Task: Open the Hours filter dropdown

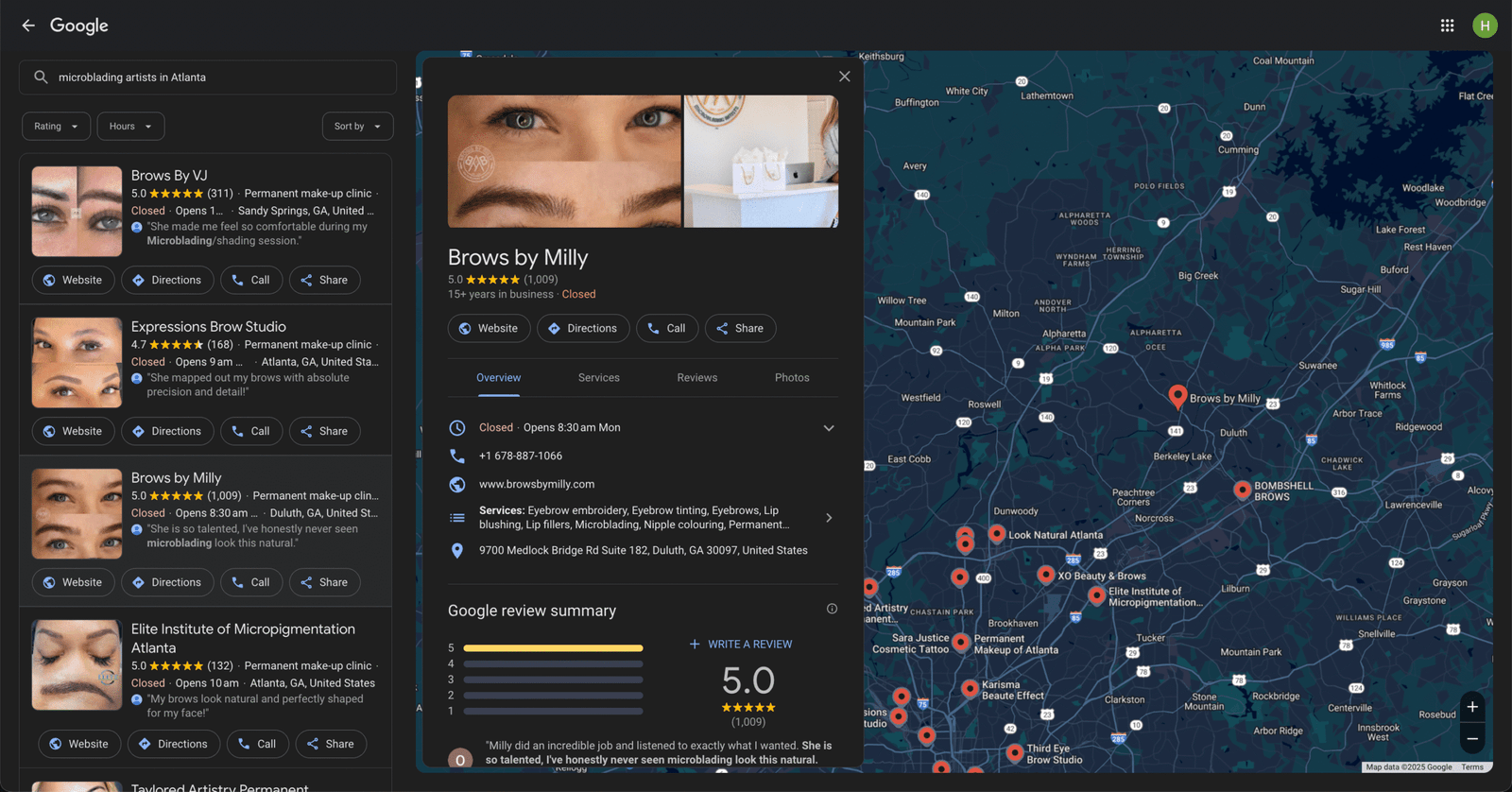Action: pos(130,126)
